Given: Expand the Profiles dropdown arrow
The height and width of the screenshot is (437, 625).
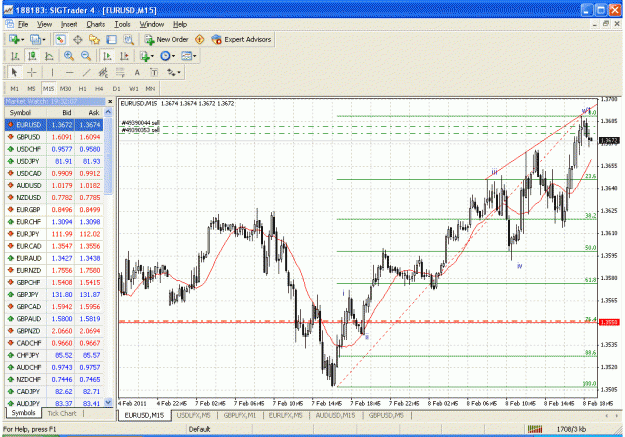Looking at the screenshot, I should click(x=43, y=40).
